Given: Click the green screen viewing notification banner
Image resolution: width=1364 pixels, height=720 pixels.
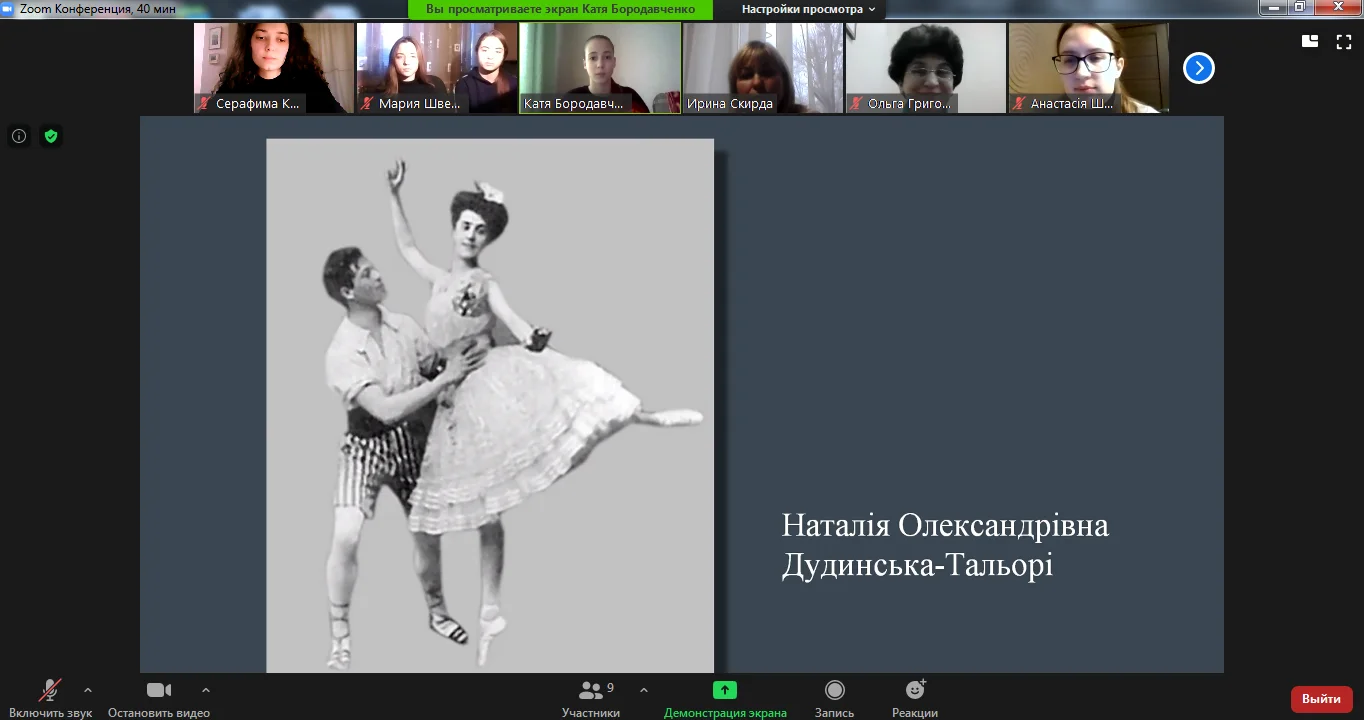Looking at the screenshot, I should click(560, 9).
